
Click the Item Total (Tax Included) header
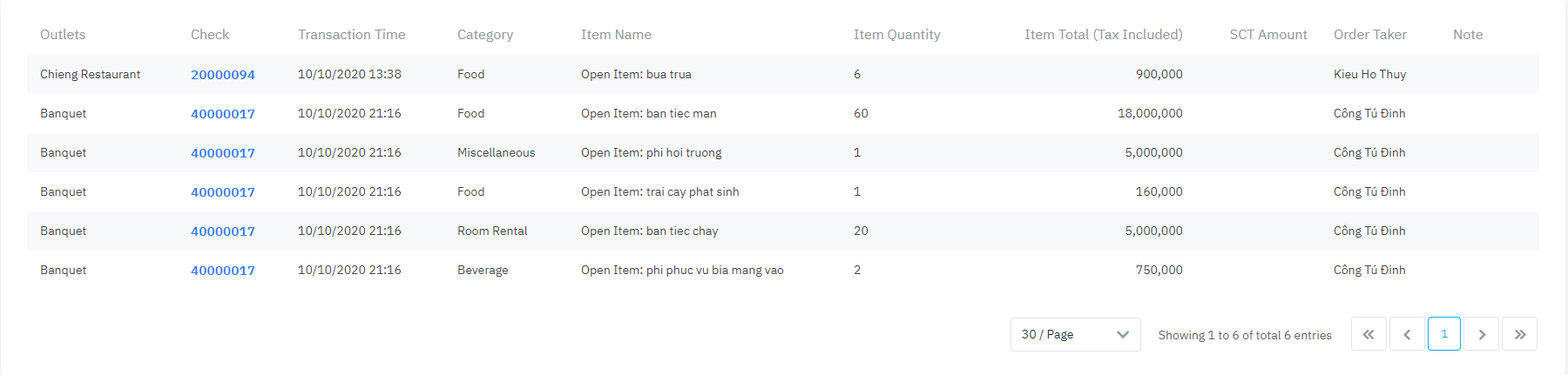tap(1103, 35)
